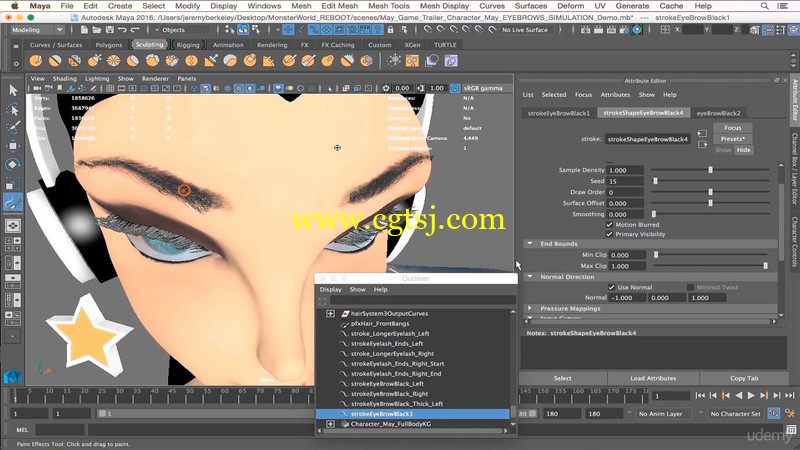Click the Play forwards button
The image size is (800, 450).
[x=751, y=395]
